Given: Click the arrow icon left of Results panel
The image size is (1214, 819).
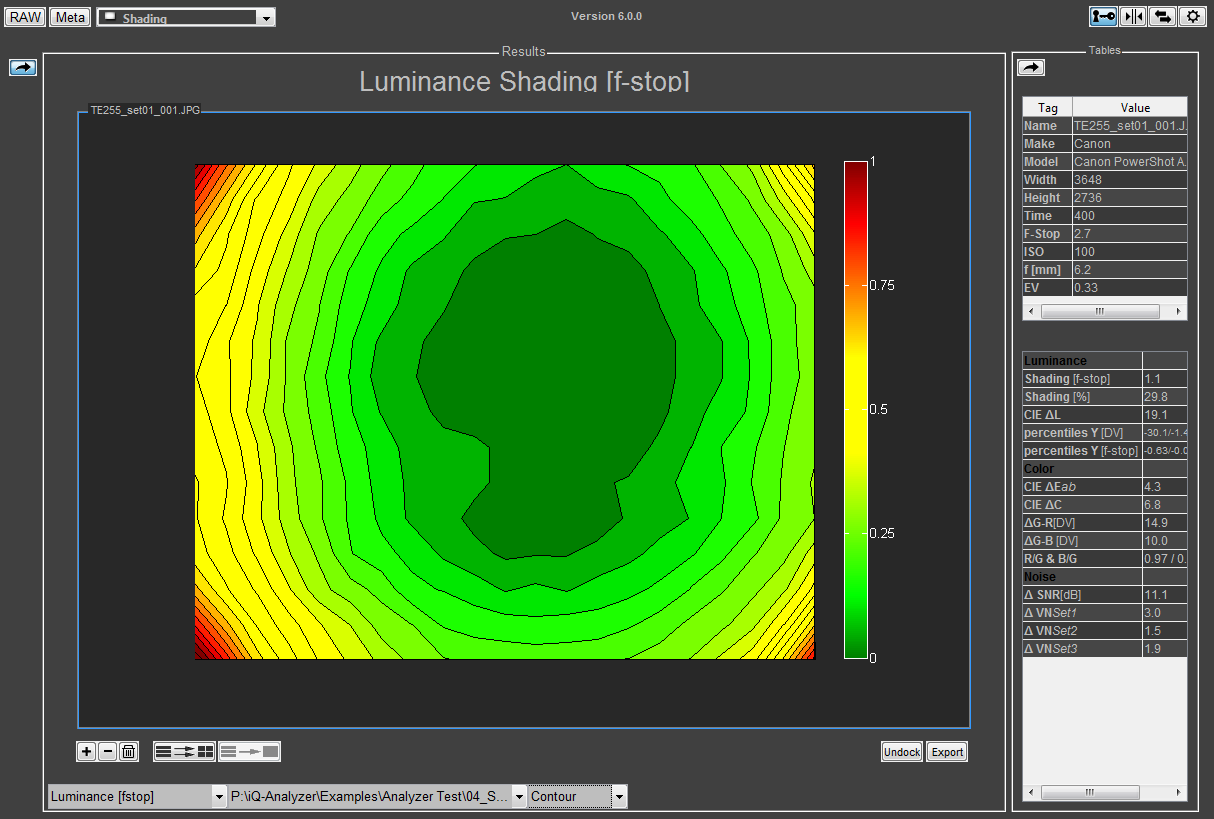Looking at the screenshot, I should click(23, 67).
